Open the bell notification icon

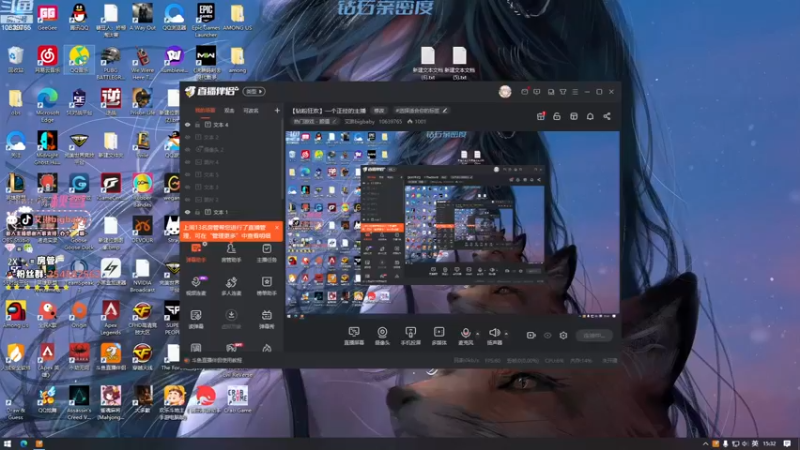(x=590, y=116)
